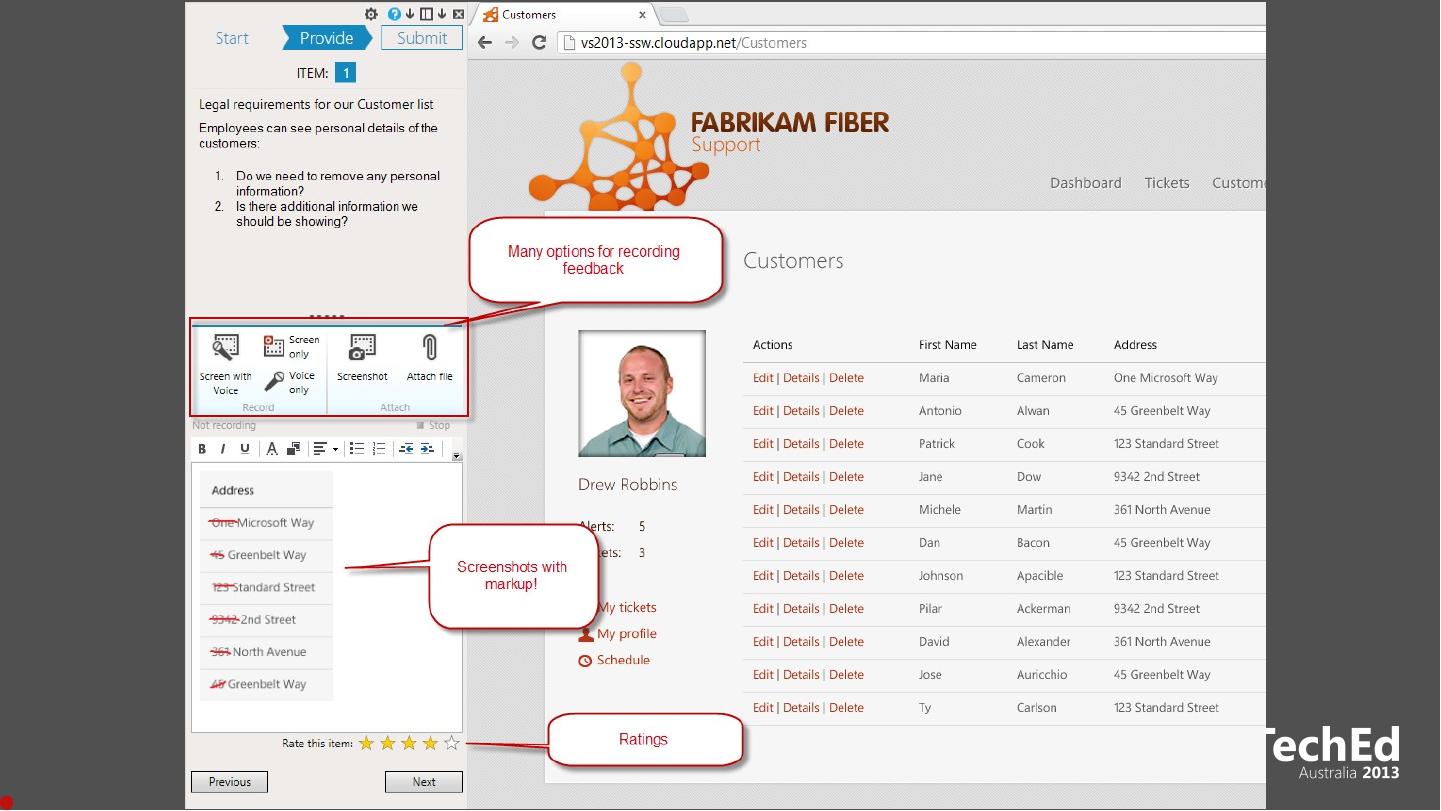
Task: Expand the arrow beside the help icon
Action: (x=409, y=14)
